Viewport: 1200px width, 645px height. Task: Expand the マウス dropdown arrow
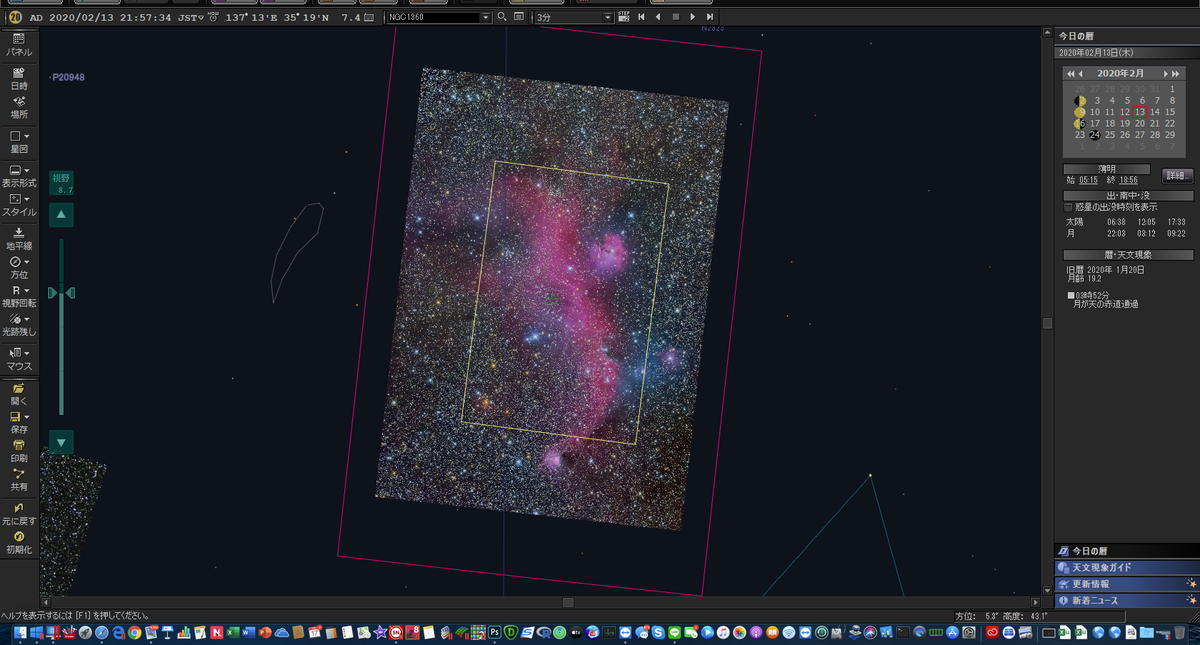click(x=27, y=353)
